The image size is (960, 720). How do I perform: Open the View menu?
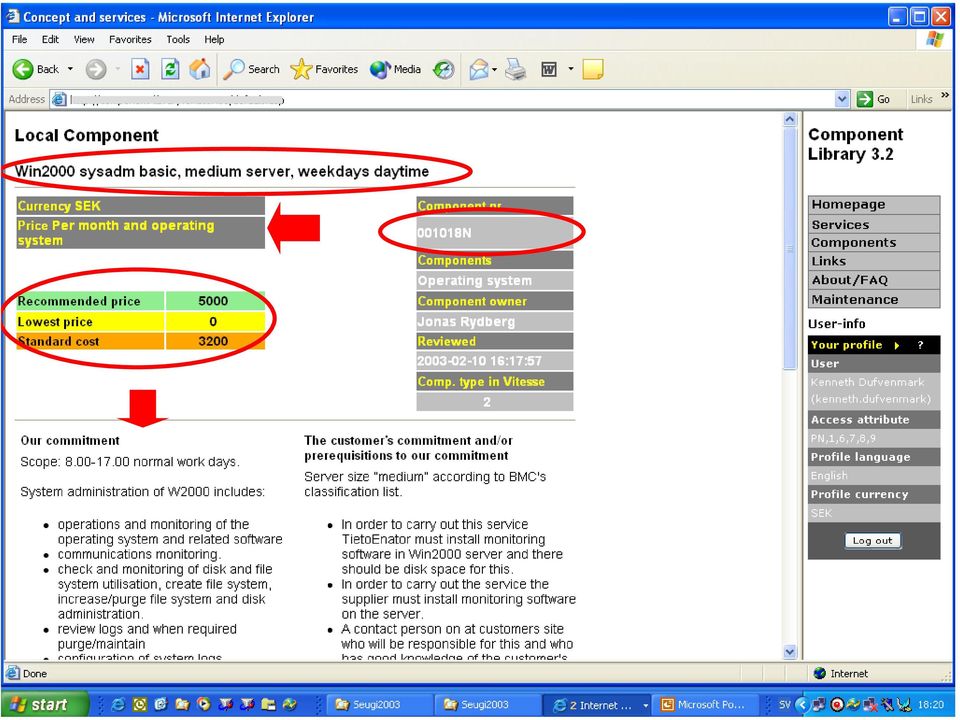(84, 39)
